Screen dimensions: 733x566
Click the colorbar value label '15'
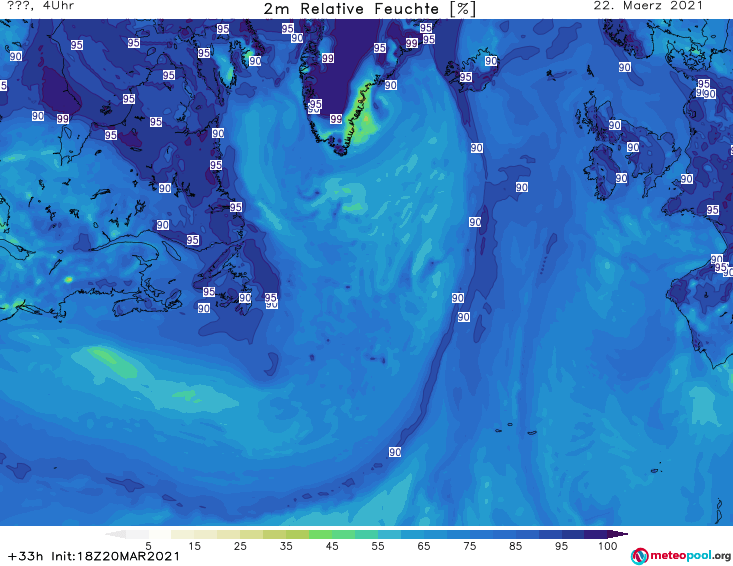(x=194, y=546)
